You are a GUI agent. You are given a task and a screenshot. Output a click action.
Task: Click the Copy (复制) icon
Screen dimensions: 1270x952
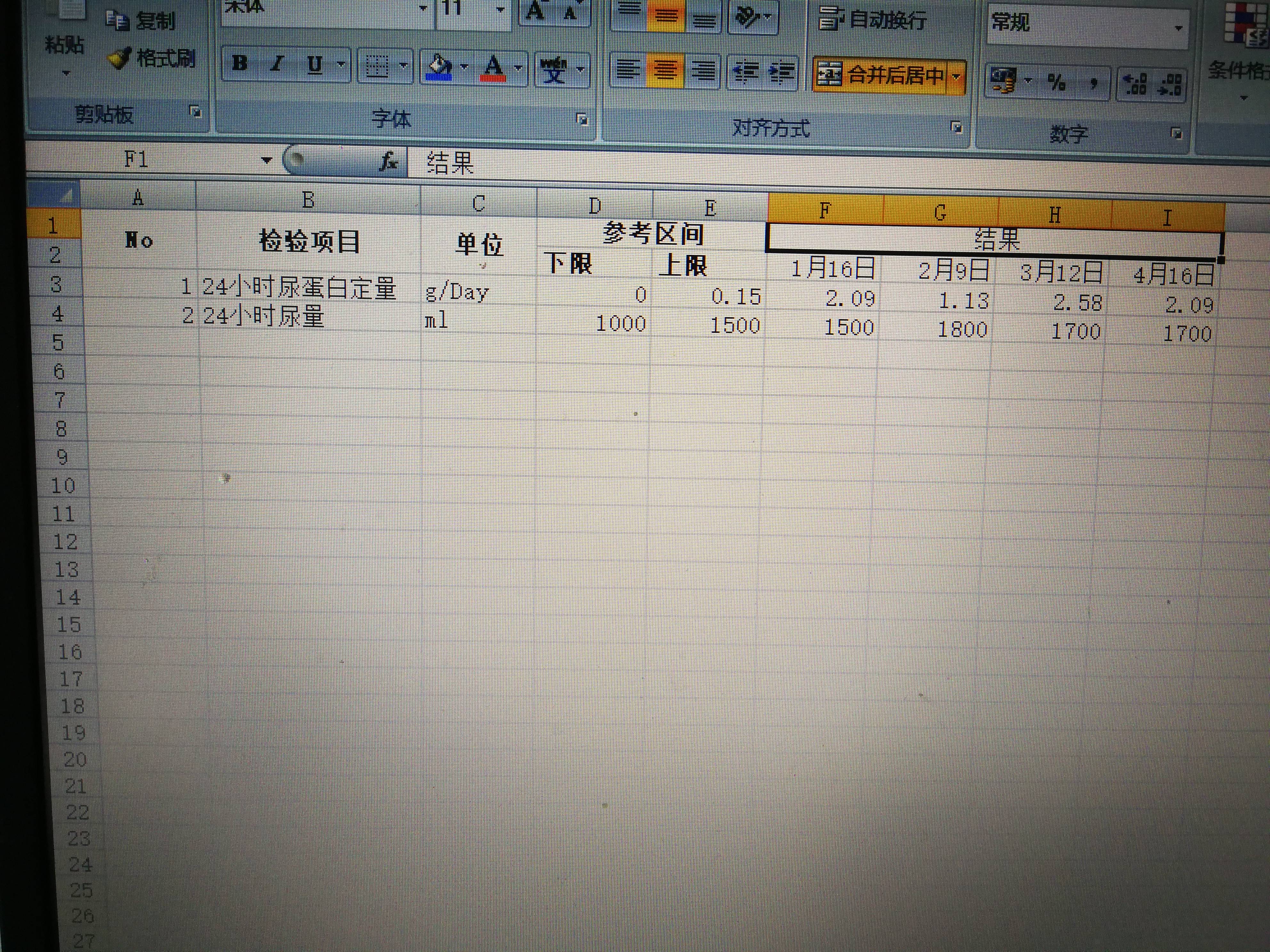[x=118, y=21]
